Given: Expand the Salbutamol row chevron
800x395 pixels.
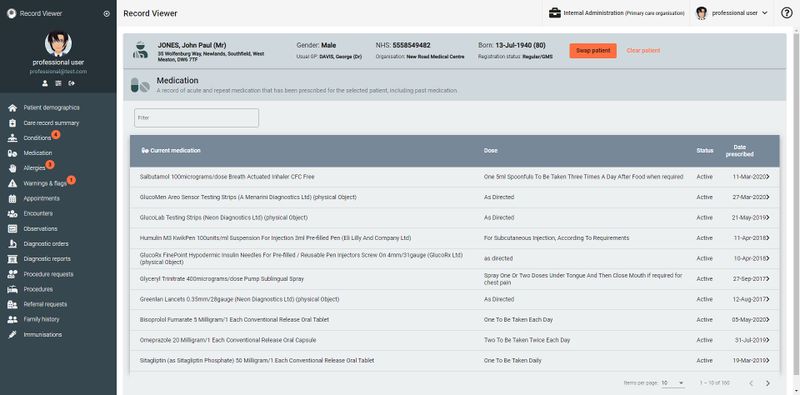Looking at the screenshot, I should (768, 177).
